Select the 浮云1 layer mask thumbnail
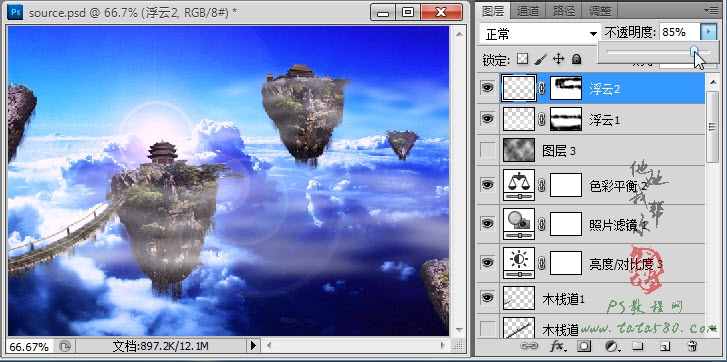This screenshot has height=362, width=727. (x=566, y=119)
